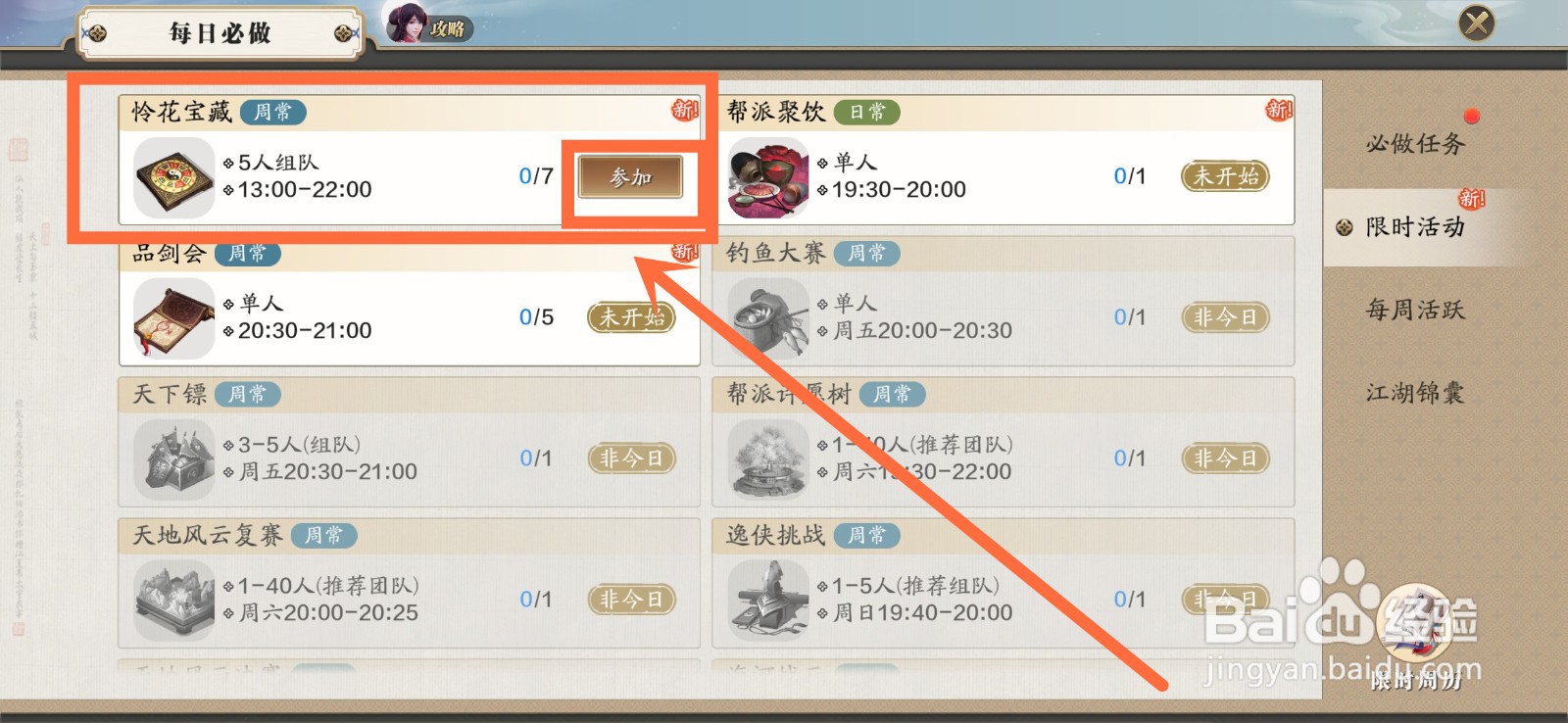Screen dimensions: 1568x723
Task: Close the 每日必做 panel
Action: pos(1477,23)
